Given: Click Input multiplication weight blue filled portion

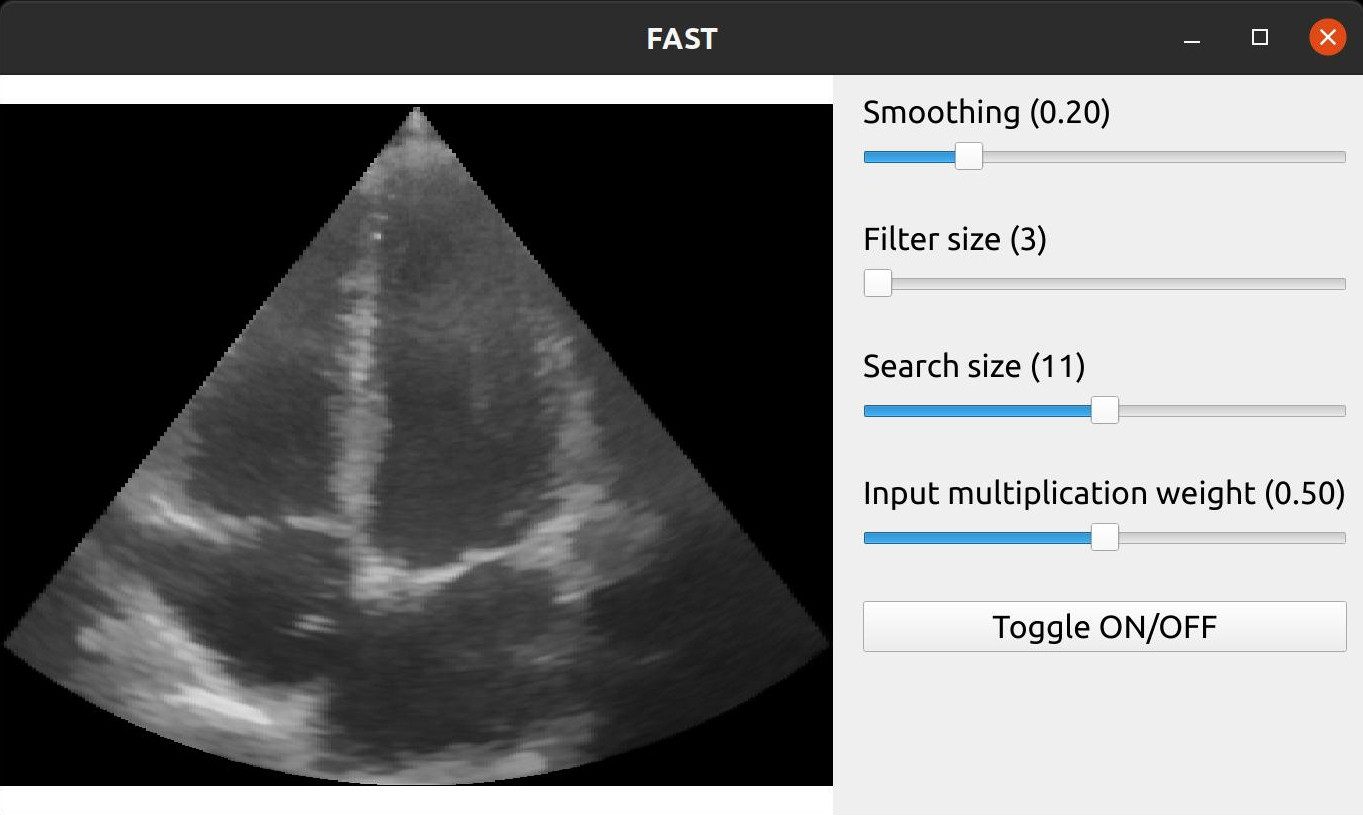Looking at the screenshot, I should [980, 538].
